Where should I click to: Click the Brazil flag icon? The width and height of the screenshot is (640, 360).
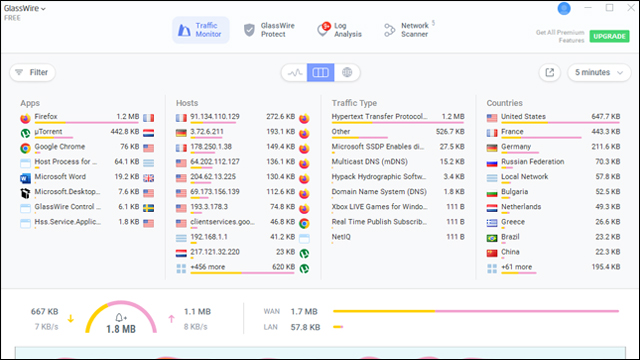[x=492, y=238]
